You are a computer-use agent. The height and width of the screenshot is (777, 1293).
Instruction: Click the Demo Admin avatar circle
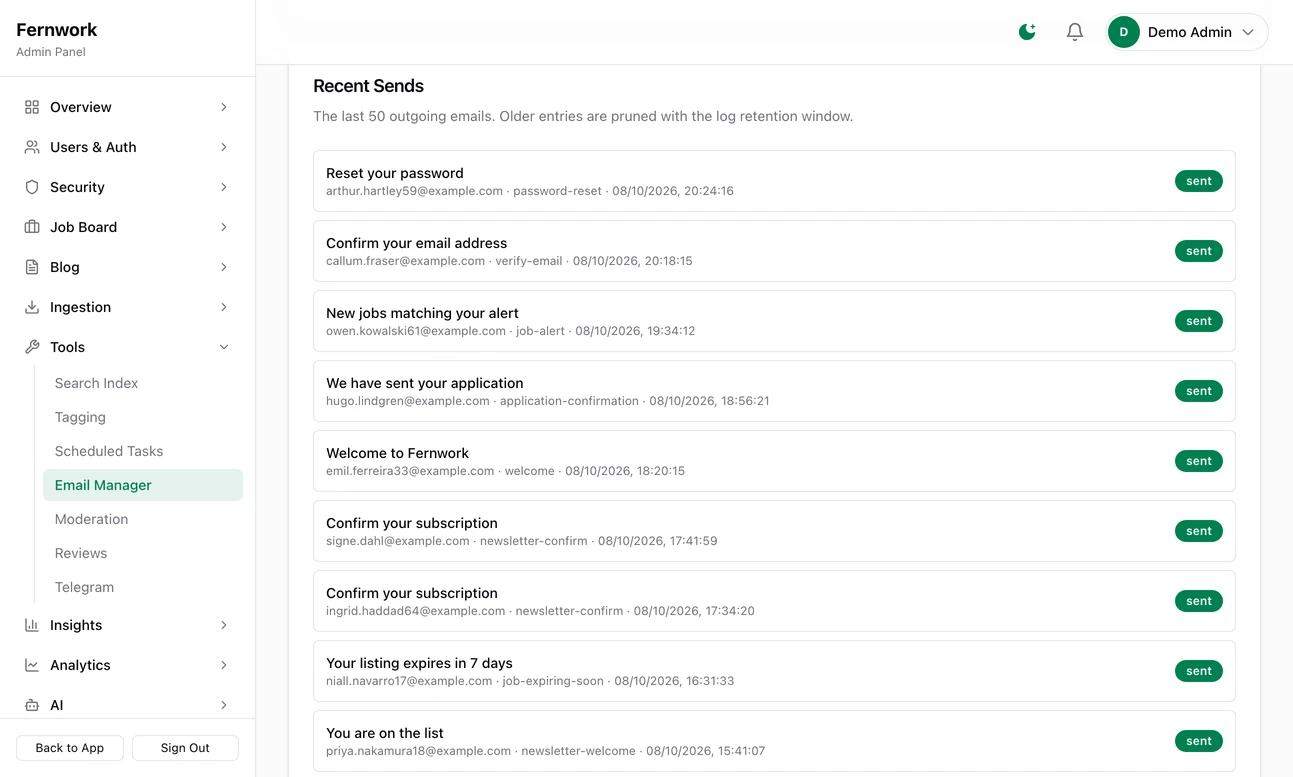click(1124, 32)
